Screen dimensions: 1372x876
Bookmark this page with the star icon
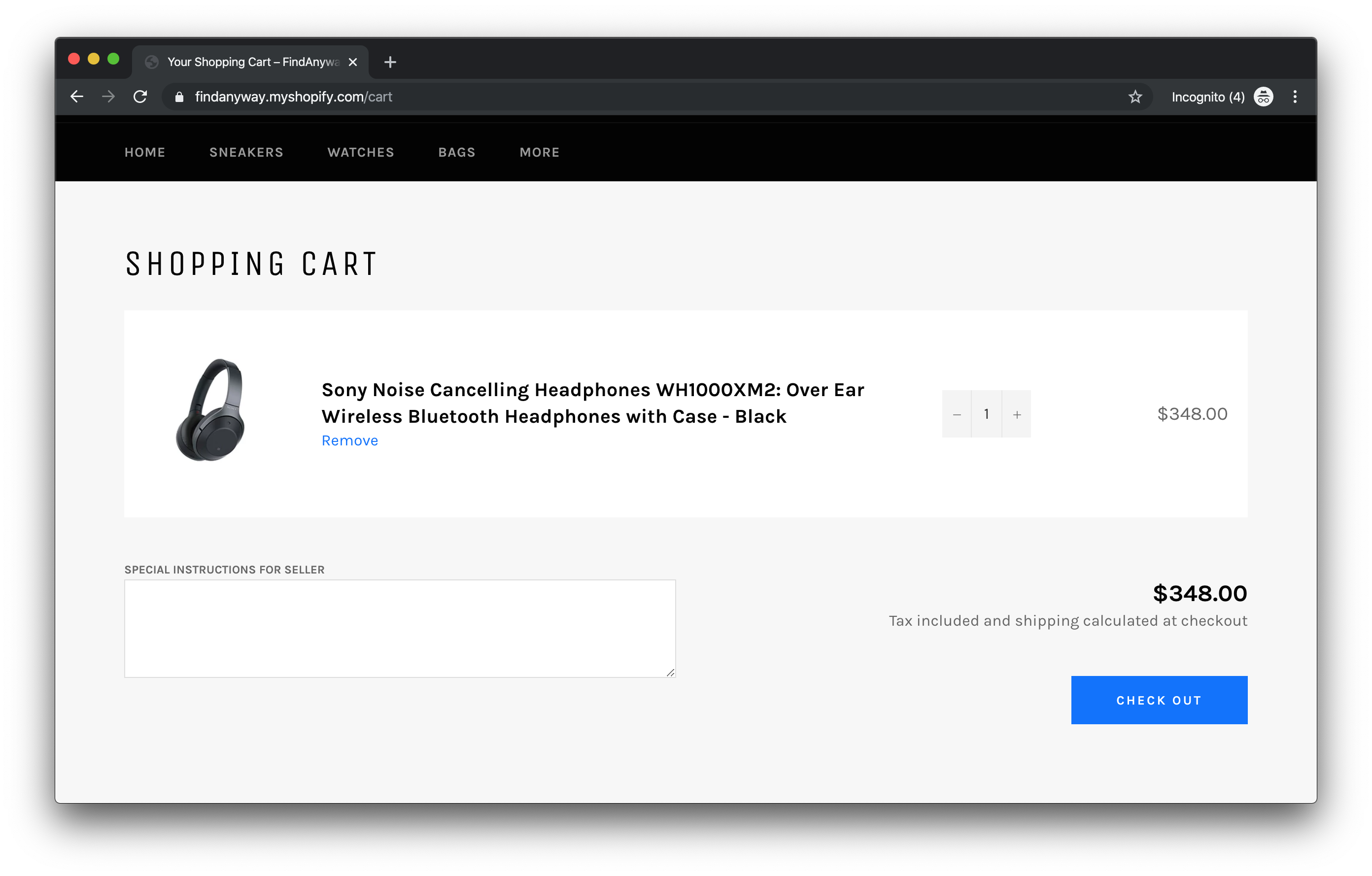(x=1135, y=97)
